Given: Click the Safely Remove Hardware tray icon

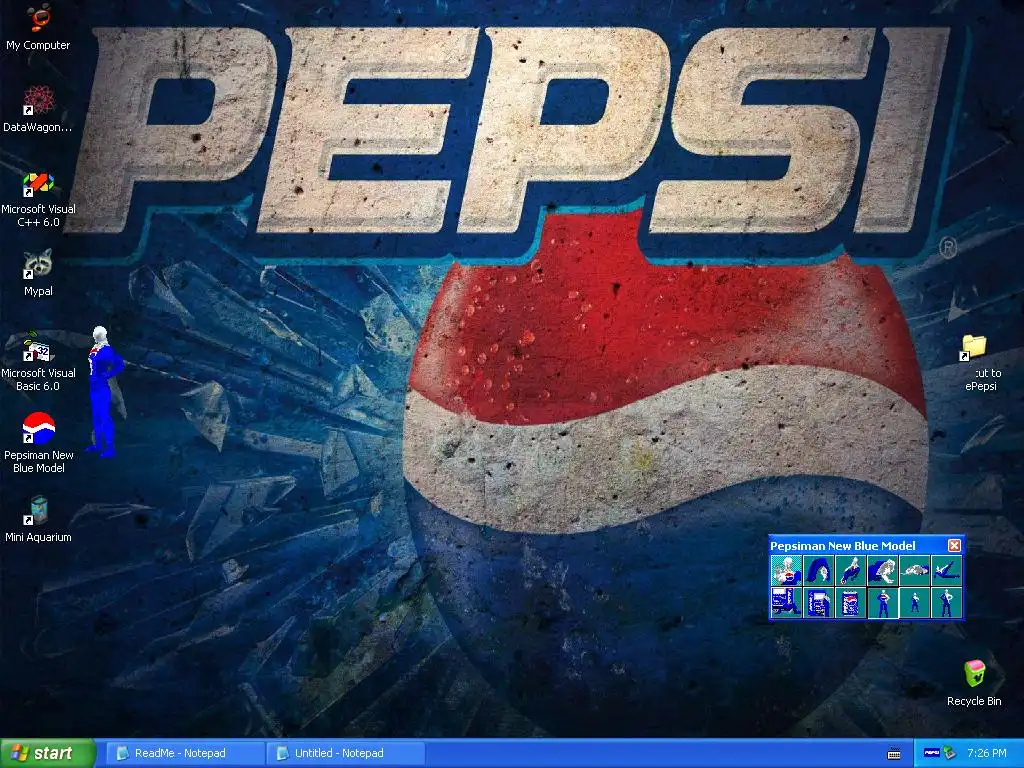Looking at the screenshot, I should [949, 753].
